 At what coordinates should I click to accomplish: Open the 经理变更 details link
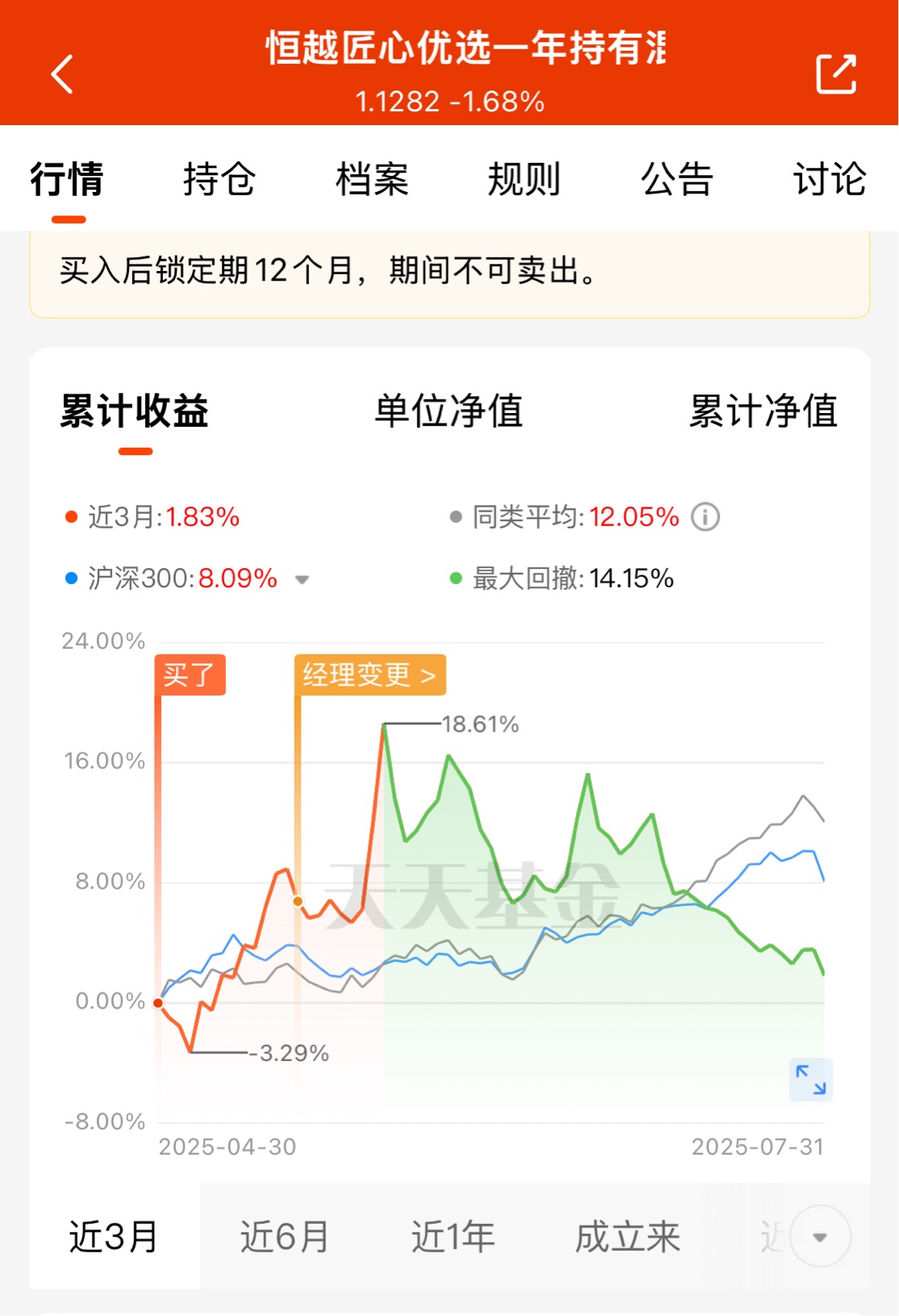pos(370,675)
